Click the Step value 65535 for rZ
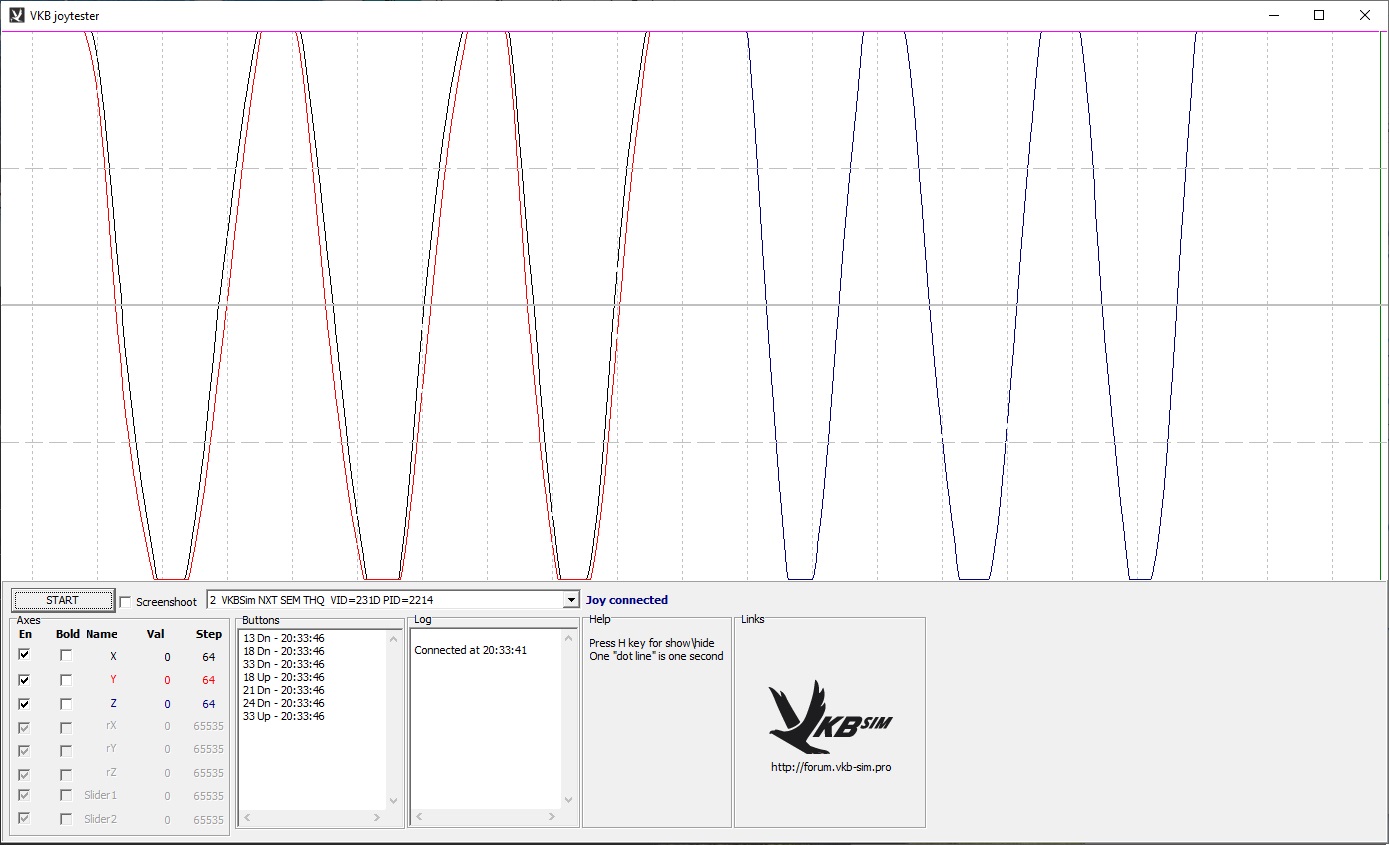This screenshot has height=845, width=1389. (x=208, y=773)
